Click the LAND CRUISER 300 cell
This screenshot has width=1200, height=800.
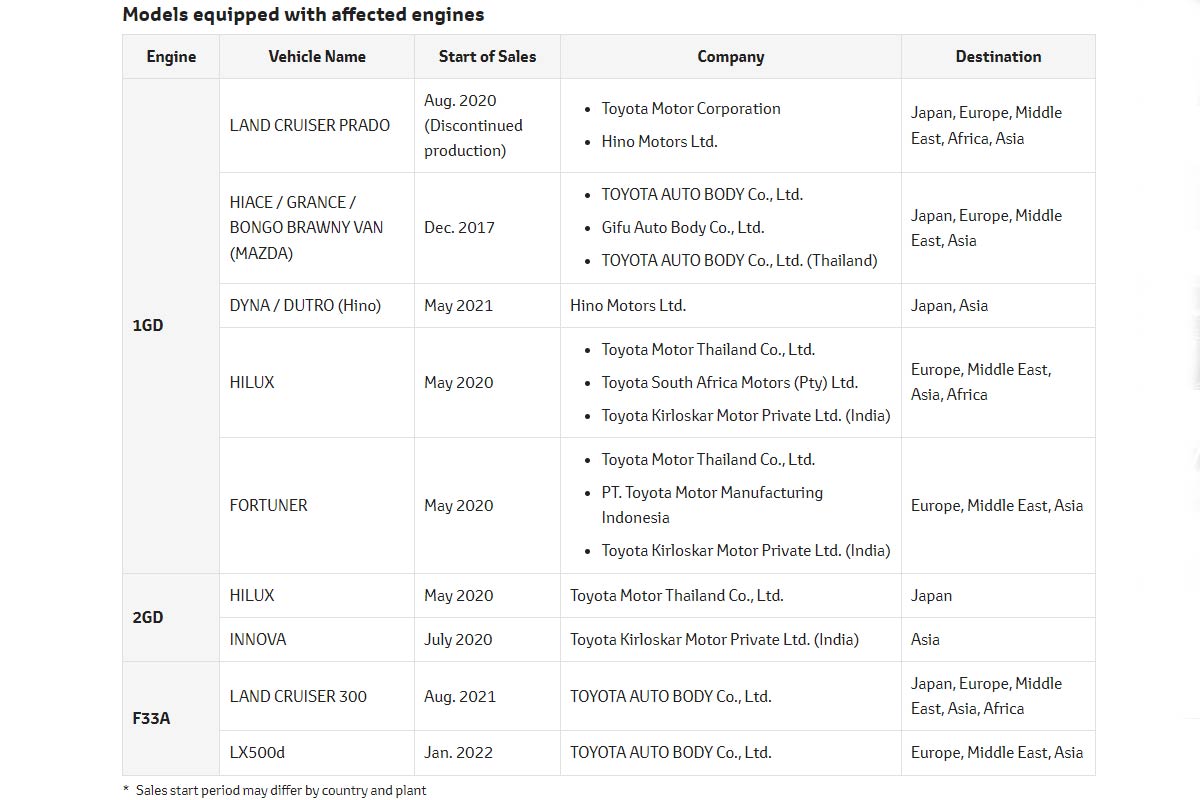pyautogui.click(x=298, y=696)
